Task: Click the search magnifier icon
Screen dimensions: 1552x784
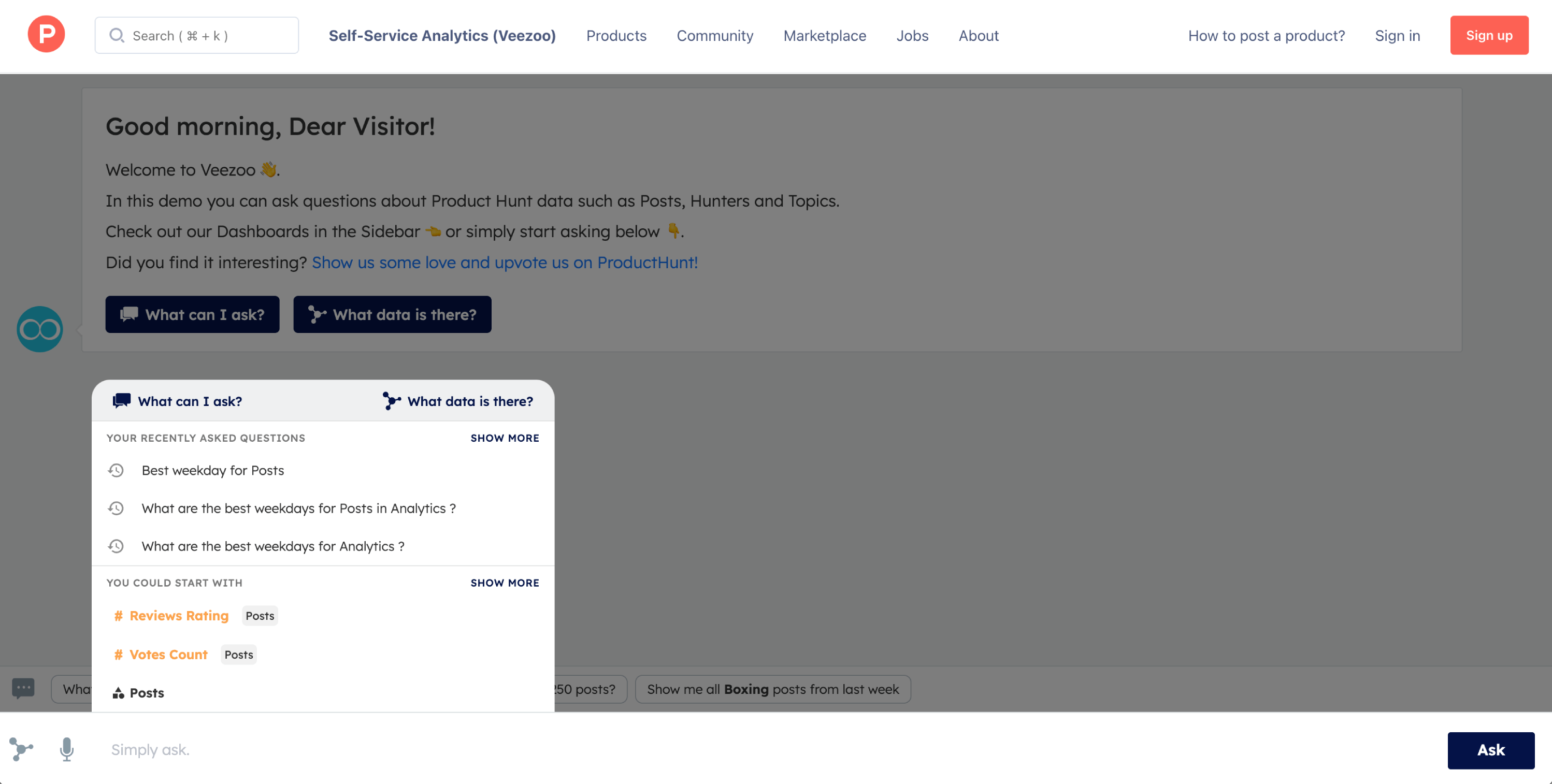Action: [x=116, y=36]
